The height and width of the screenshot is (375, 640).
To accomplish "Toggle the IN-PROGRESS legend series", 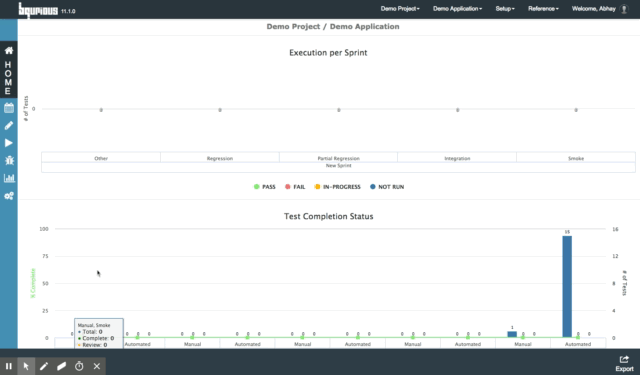I will 337,187.
